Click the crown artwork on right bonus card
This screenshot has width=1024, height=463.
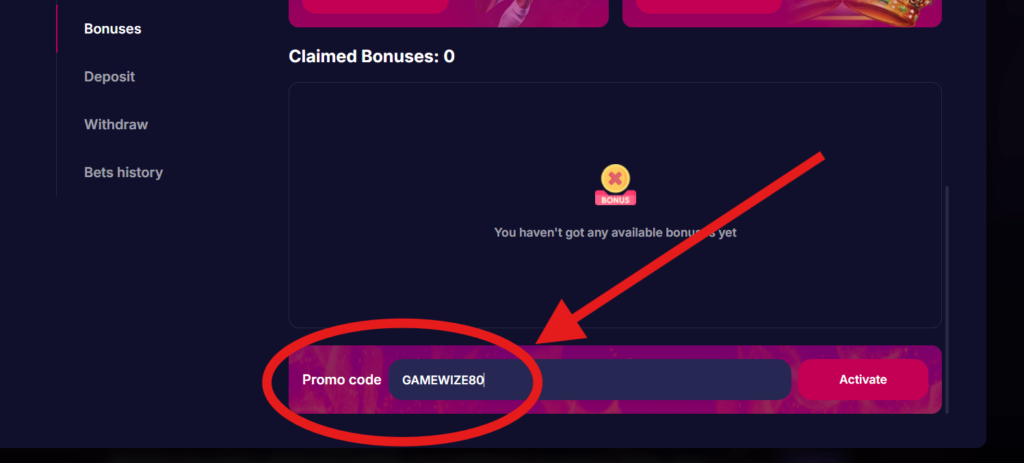click(905, 14)
